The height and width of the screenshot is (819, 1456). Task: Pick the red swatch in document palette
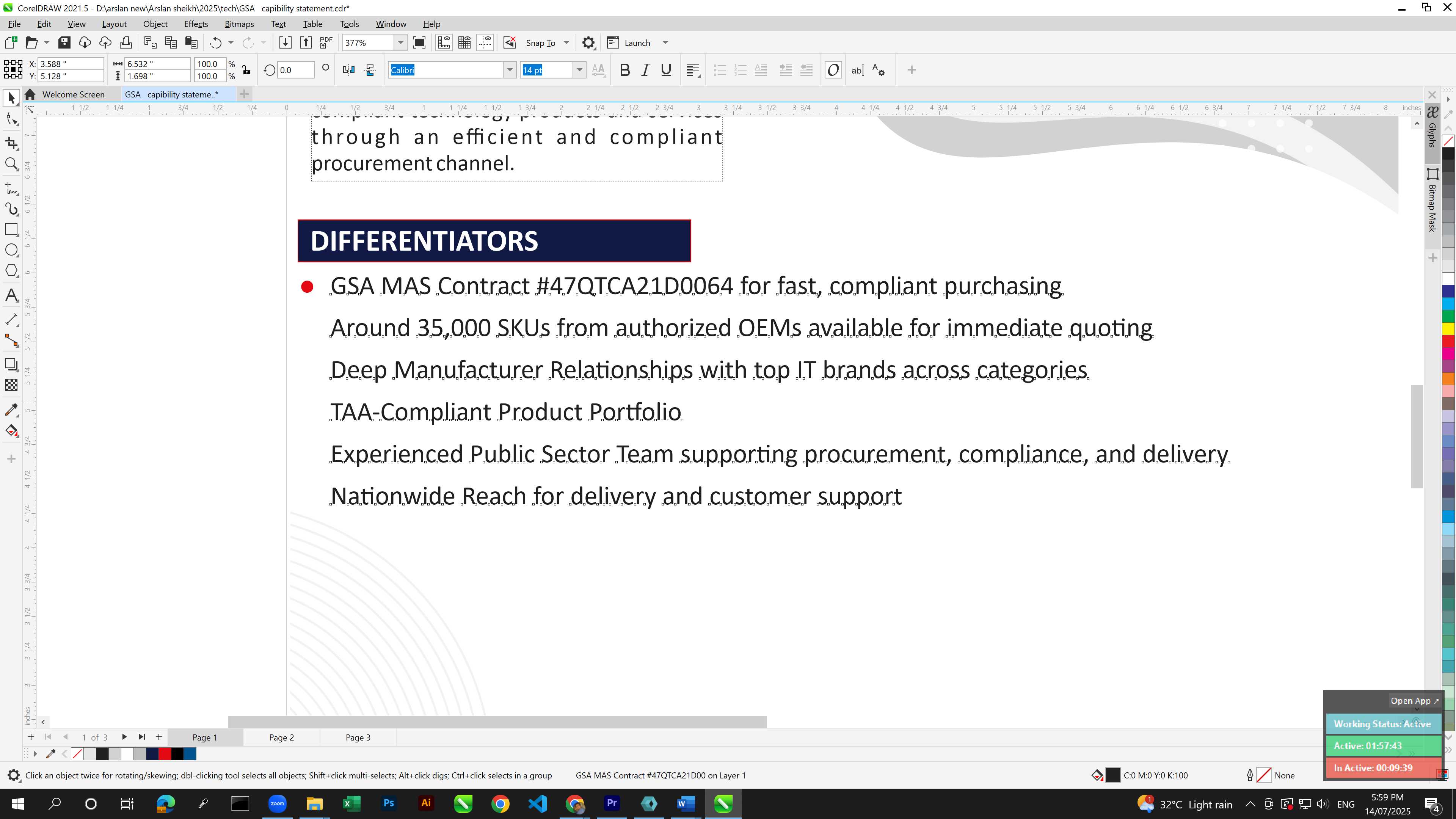[165, 753]
